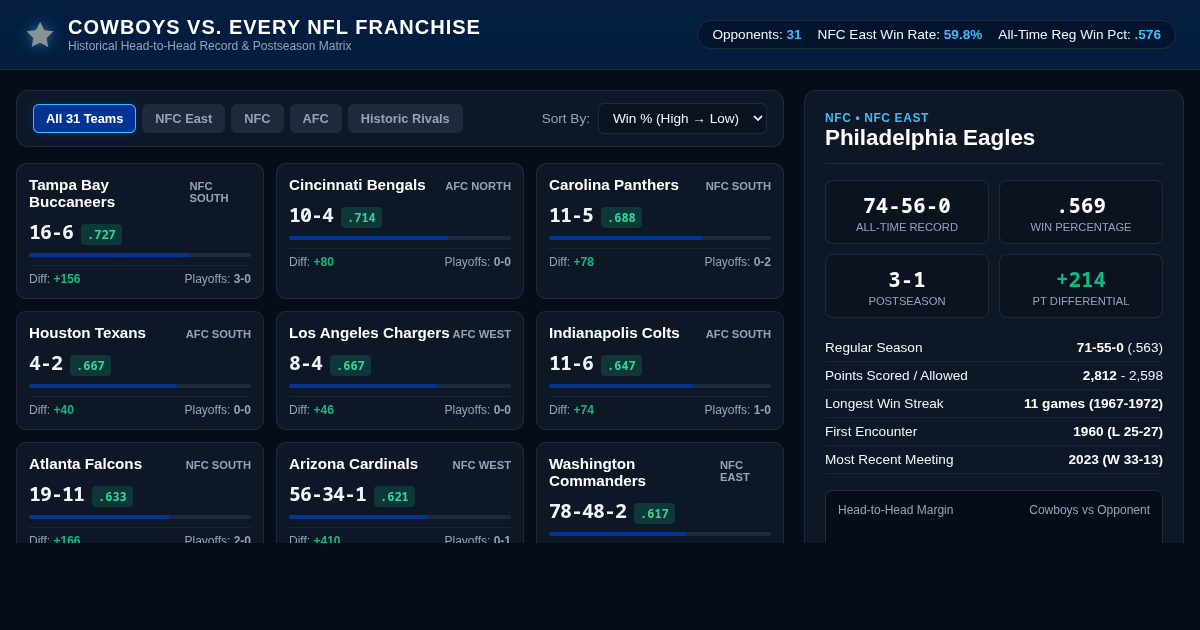This screenshot has width=1200, height=630.
Task: Click the +214 Pt Differential tile
Action: pyautogui.click(x=1081, y=286)
